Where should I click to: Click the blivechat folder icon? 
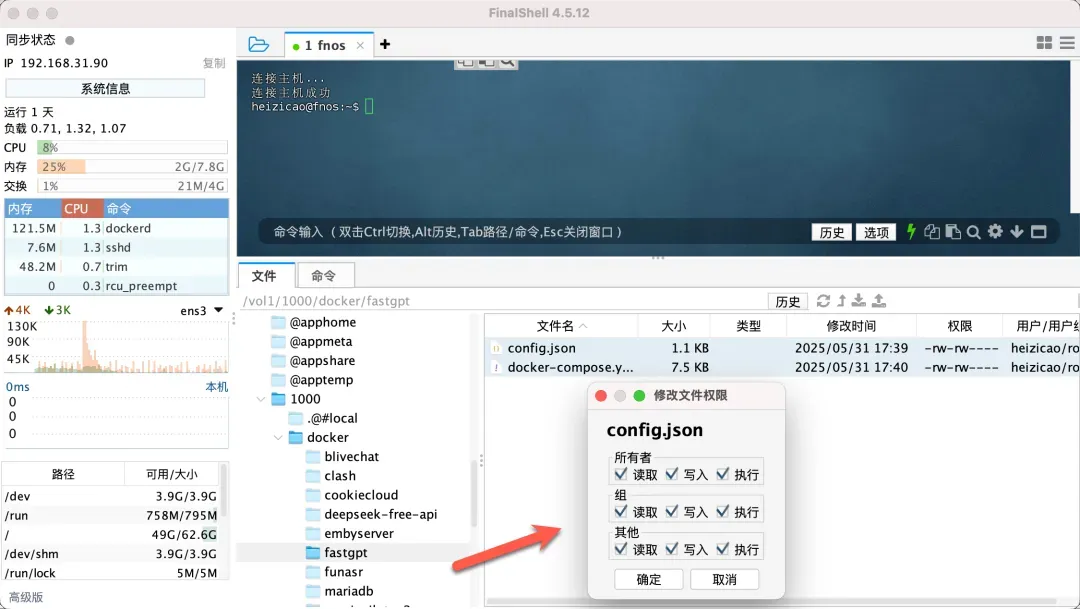(x=313, y=457)
